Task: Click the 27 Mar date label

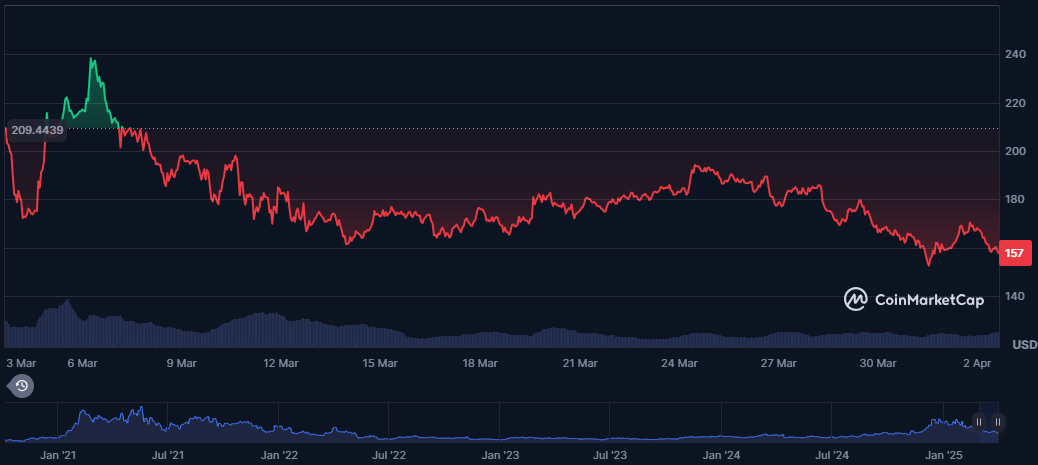Action: [778, 363]
